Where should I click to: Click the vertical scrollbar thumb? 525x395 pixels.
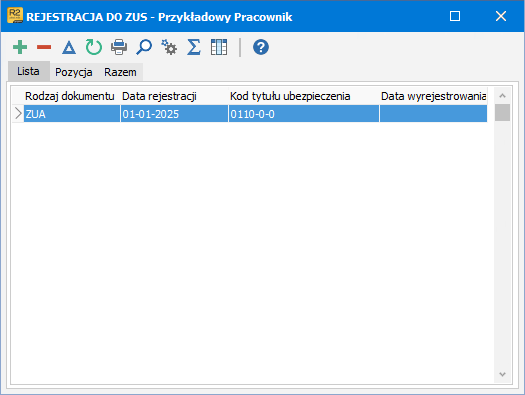tap(502, 112)
